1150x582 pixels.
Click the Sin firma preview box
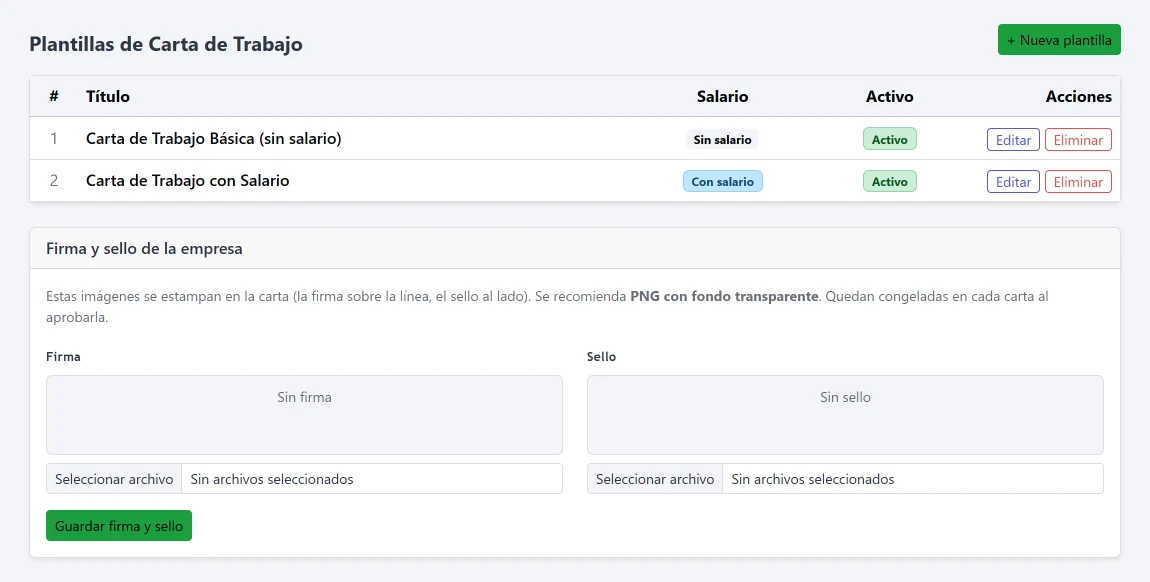[304, 415]
